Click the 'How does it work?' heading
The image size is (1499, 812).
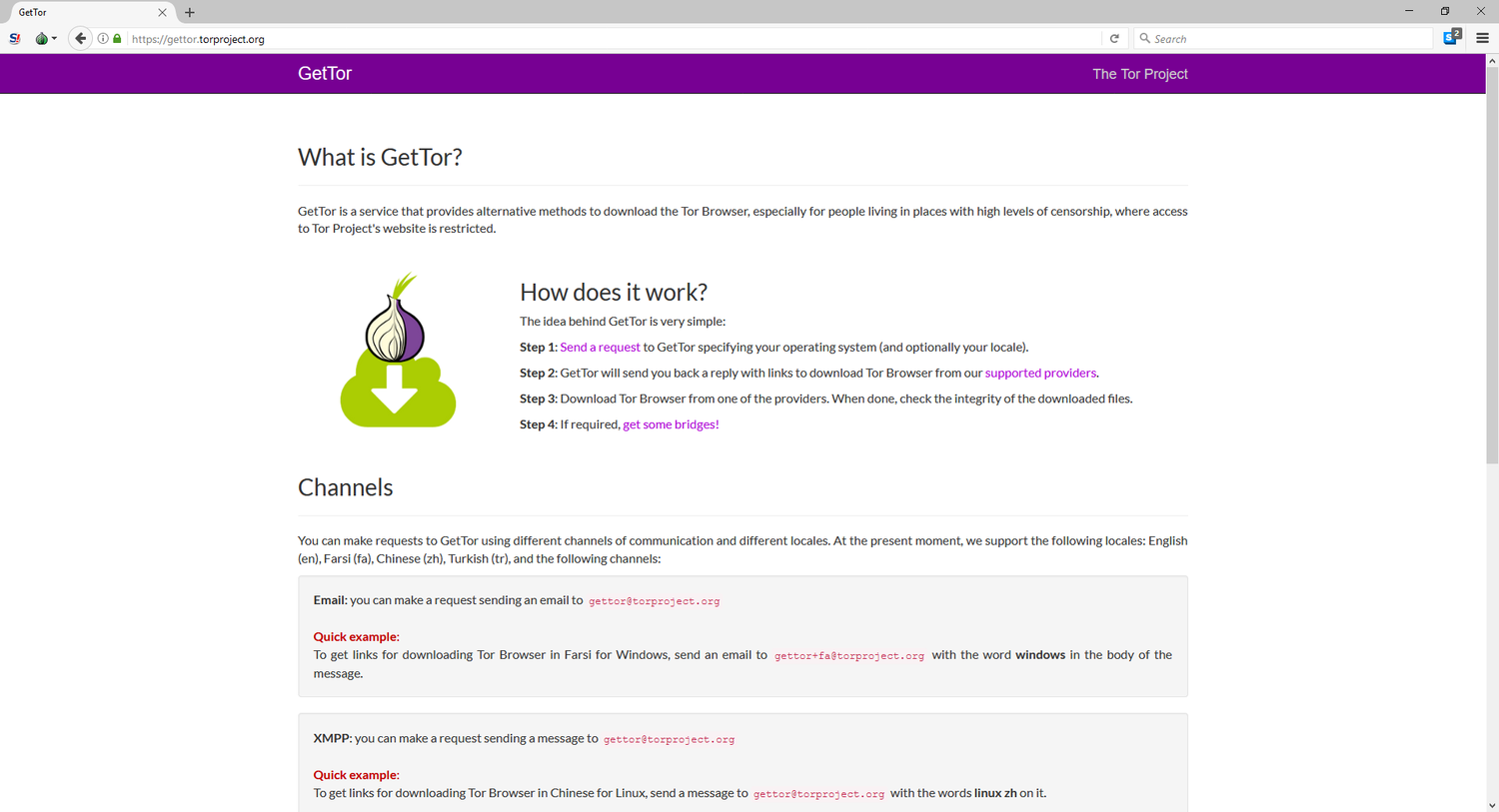(x=614, y=292)
